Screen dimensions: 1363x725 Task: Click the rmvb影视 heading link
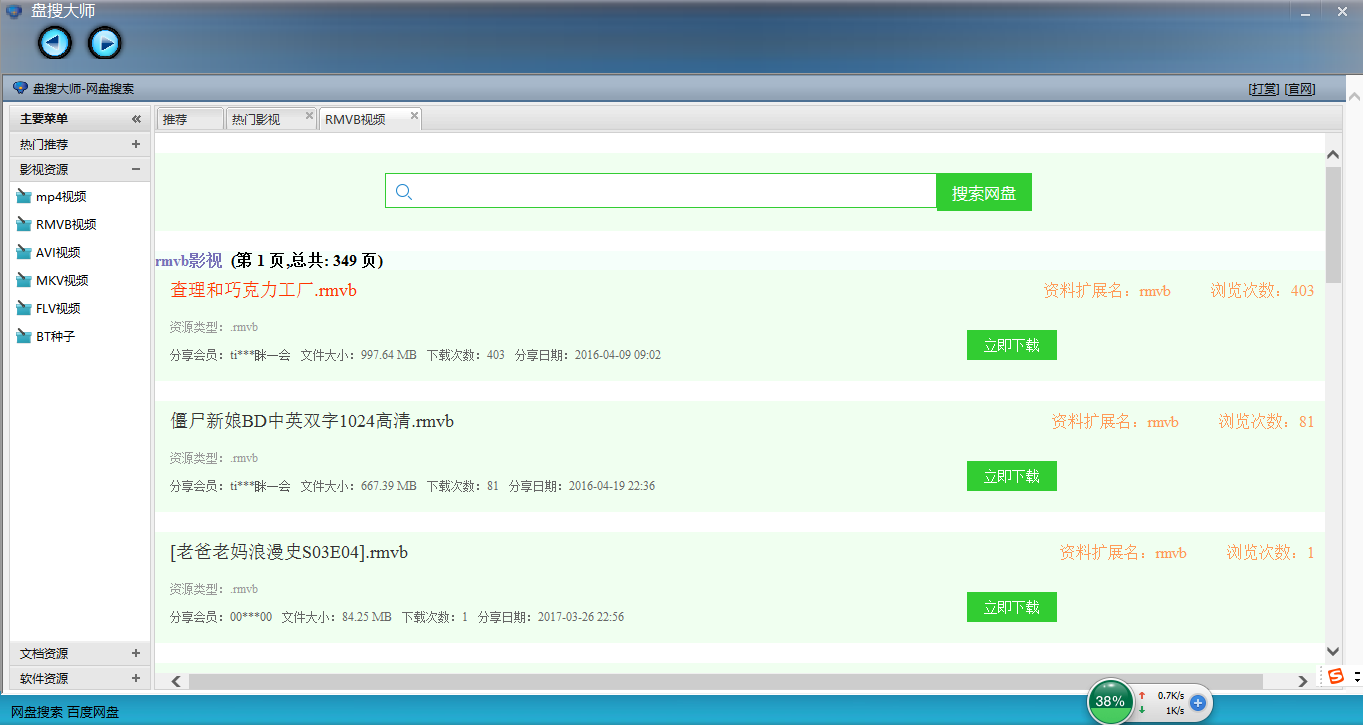(x=189, y=261)
